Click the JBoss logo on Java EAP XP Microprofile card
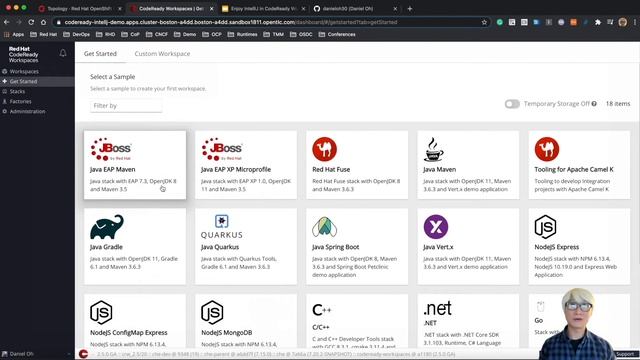640x360 pixels. (x=222, y=149)
